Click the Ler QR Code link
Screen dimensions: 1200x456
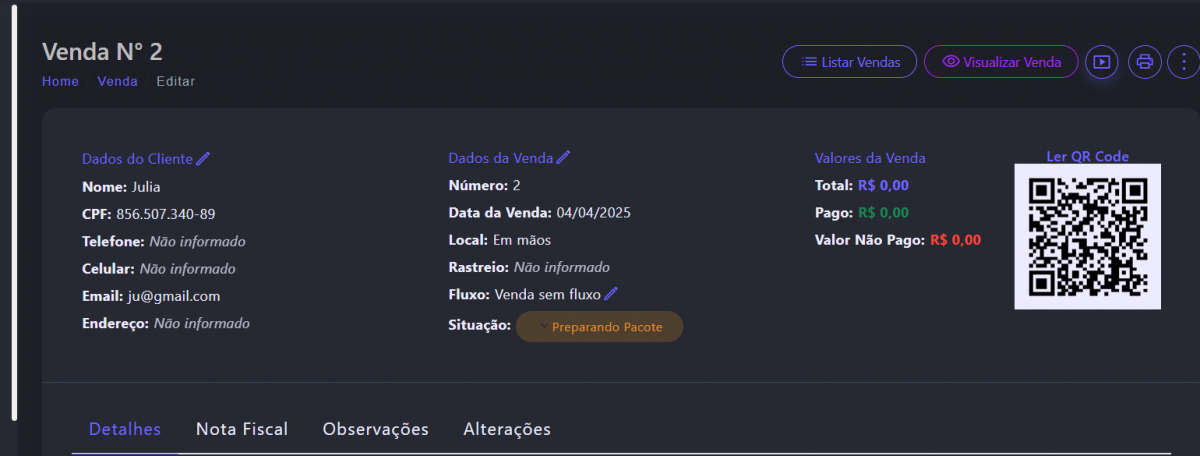(1087, 156)
